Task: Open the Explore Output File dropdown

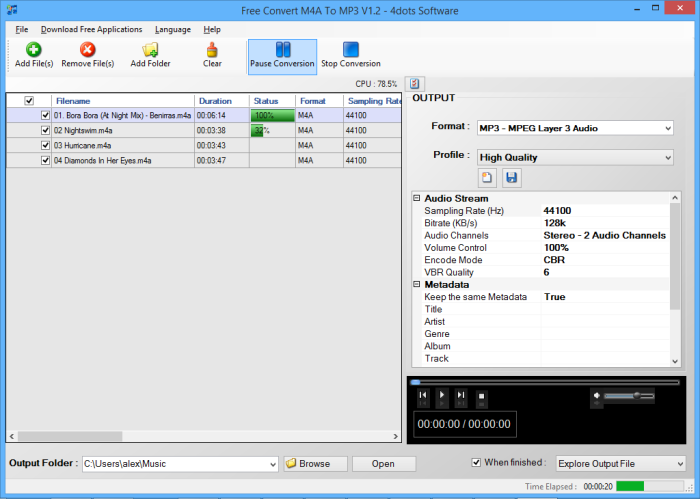Action: click(x=621, y=464)
